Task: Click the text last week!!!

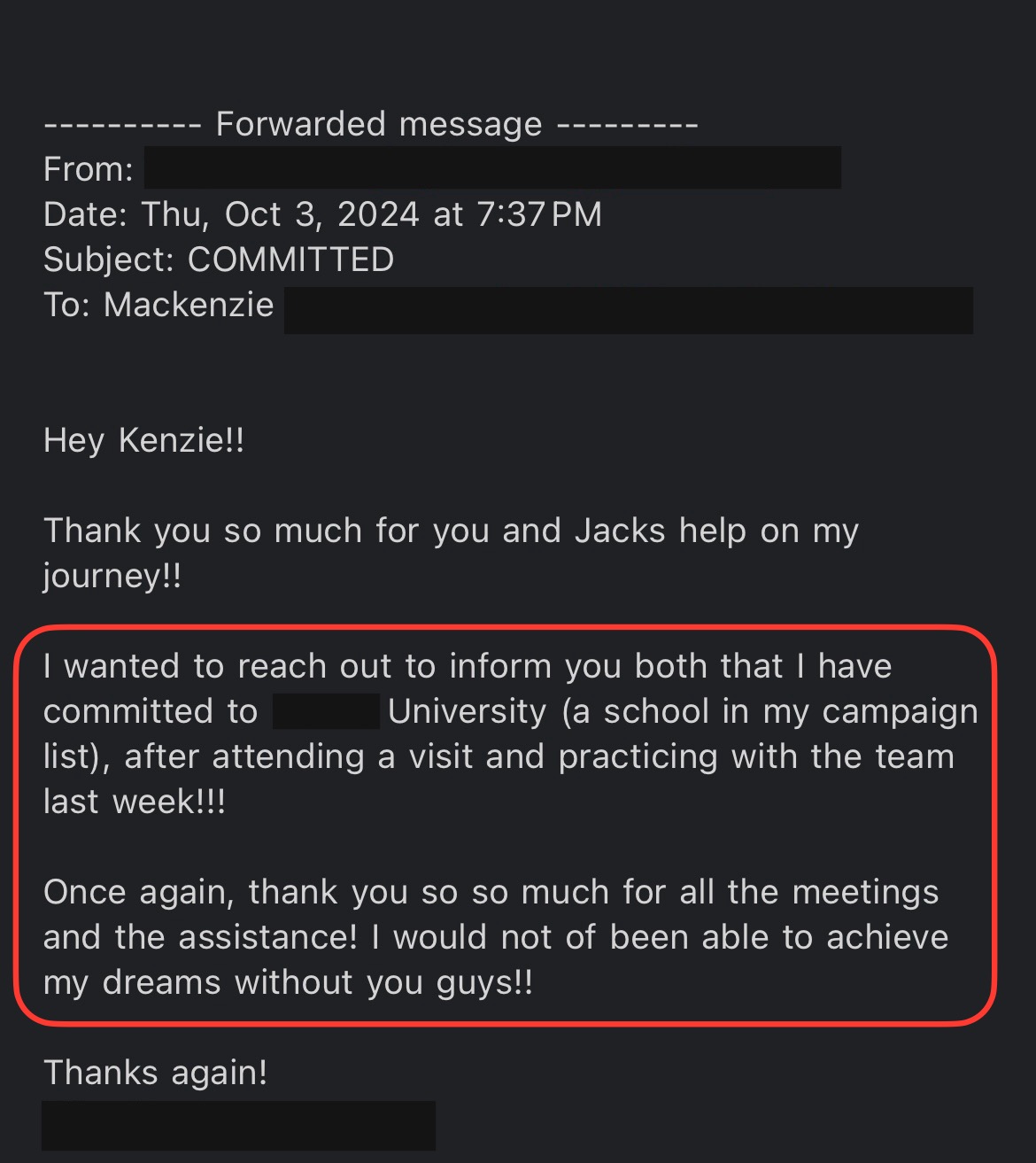Action: [x=135, y=802]
